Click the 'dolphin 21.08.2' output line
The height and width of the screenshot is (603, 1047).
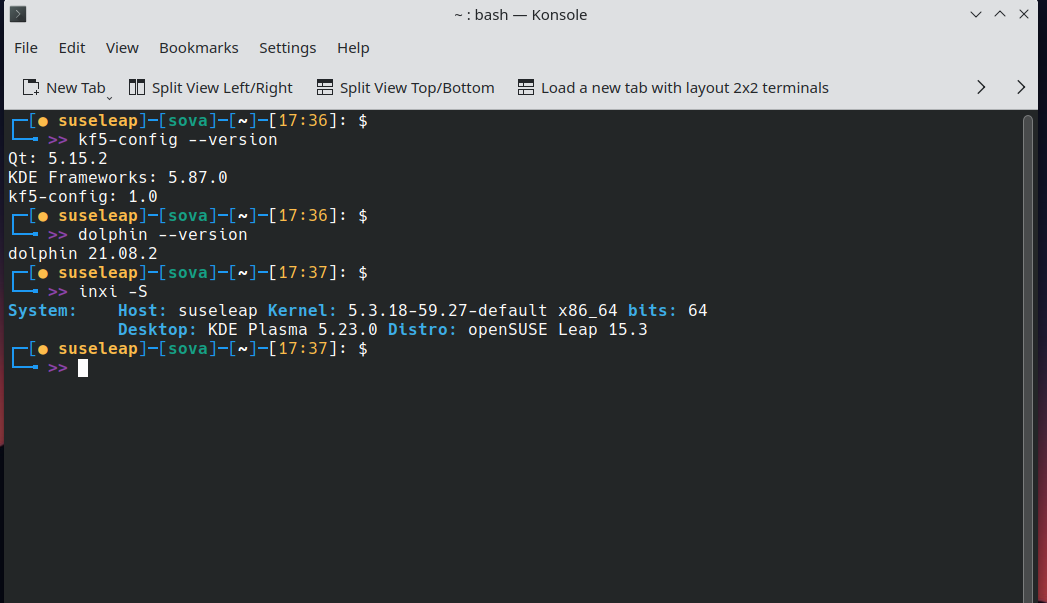[x=83, y=254]
